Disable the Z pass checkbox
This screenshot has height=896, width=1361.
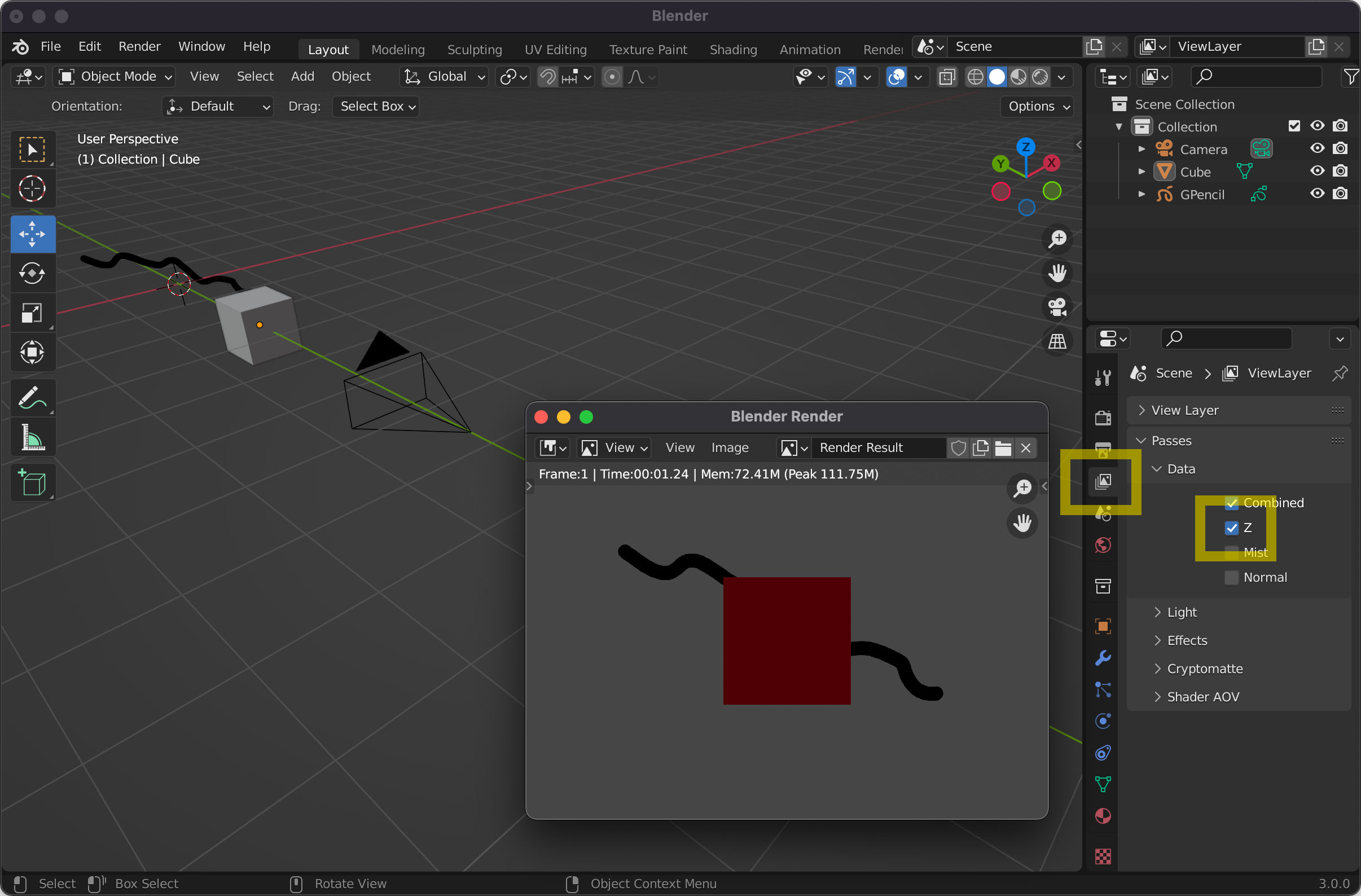(x=1231, y=528)
